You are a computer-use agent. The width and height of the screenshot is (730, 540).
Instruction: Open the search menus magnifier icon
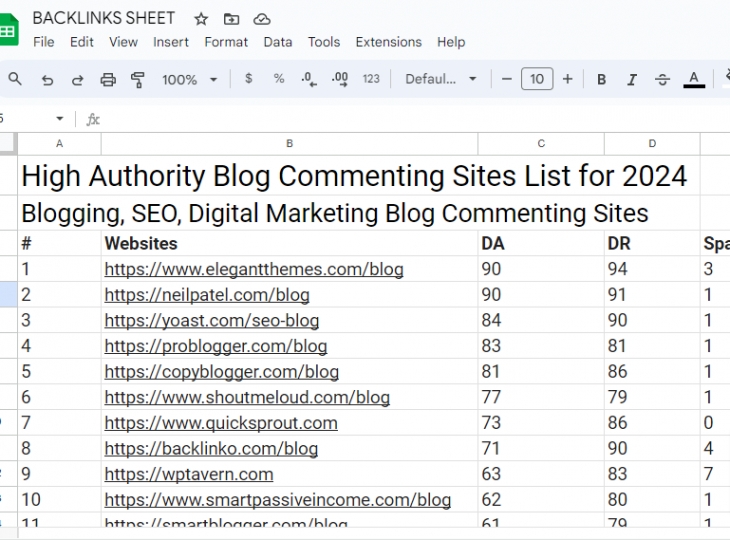[x=15, y=79]
